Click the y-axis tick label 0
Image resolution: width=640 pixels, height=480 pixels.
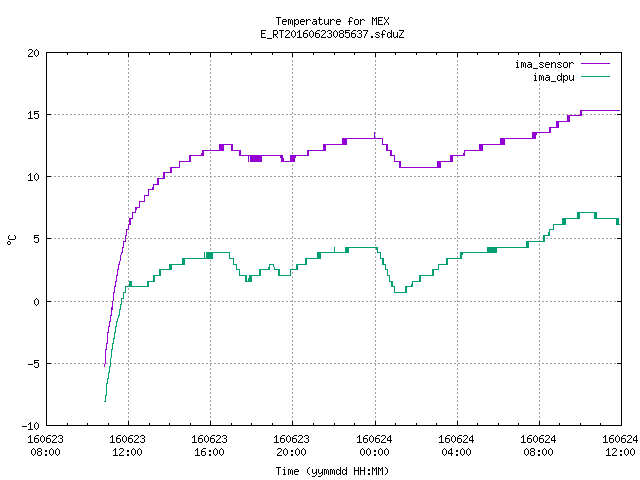pyautogui.click(x=36, y=302)
